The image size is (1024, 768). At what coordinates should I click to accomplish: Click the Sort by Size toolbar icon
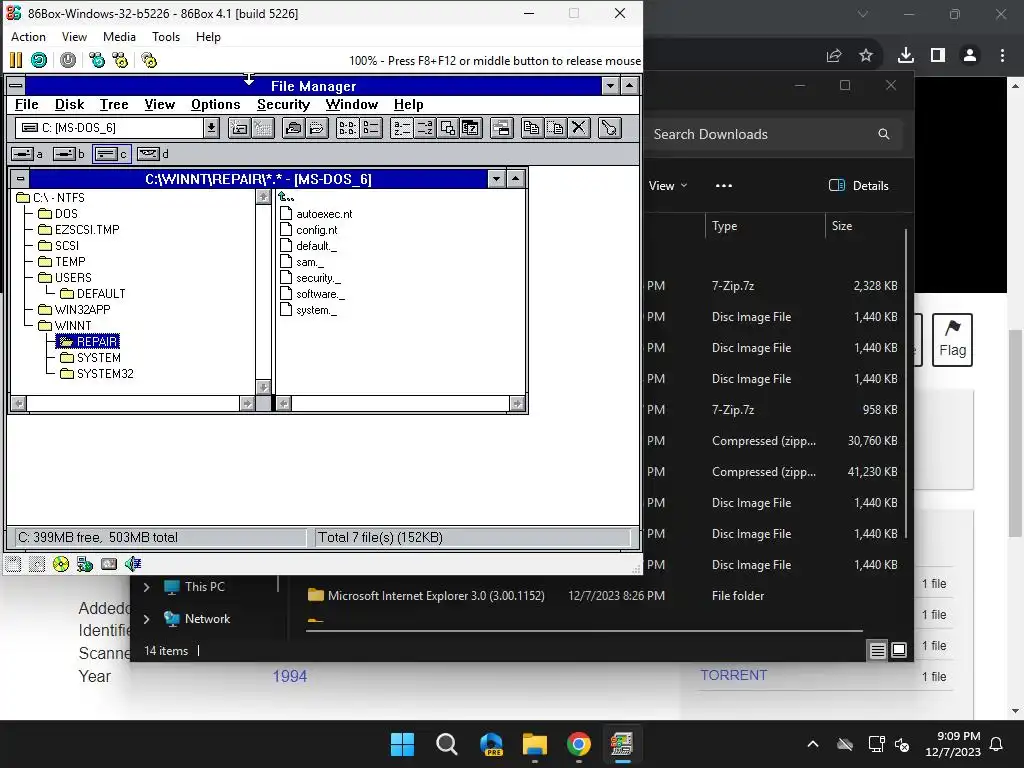point(448,128)
